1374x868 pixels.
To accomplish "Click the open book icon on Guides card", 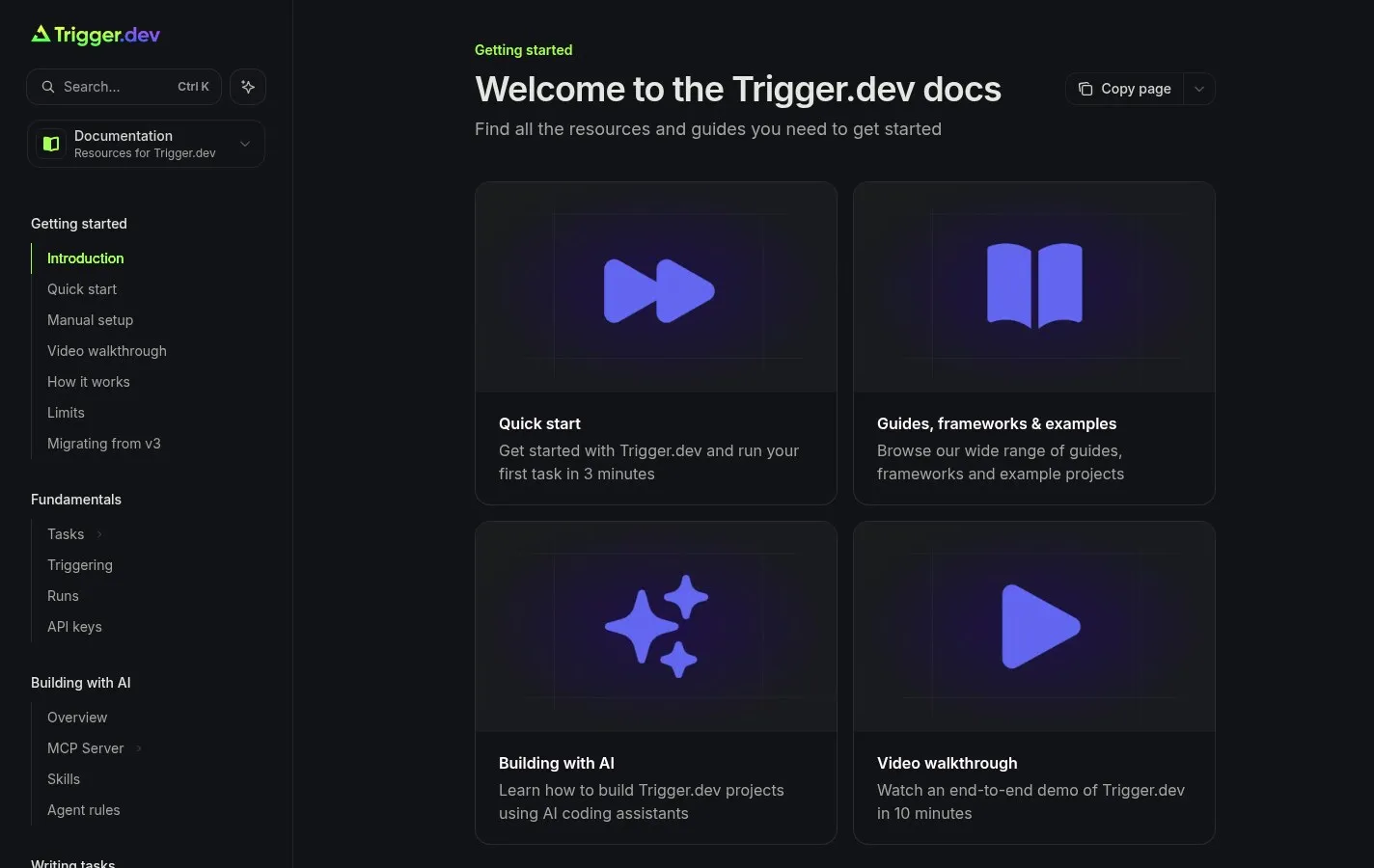I will coord(1034,285).
